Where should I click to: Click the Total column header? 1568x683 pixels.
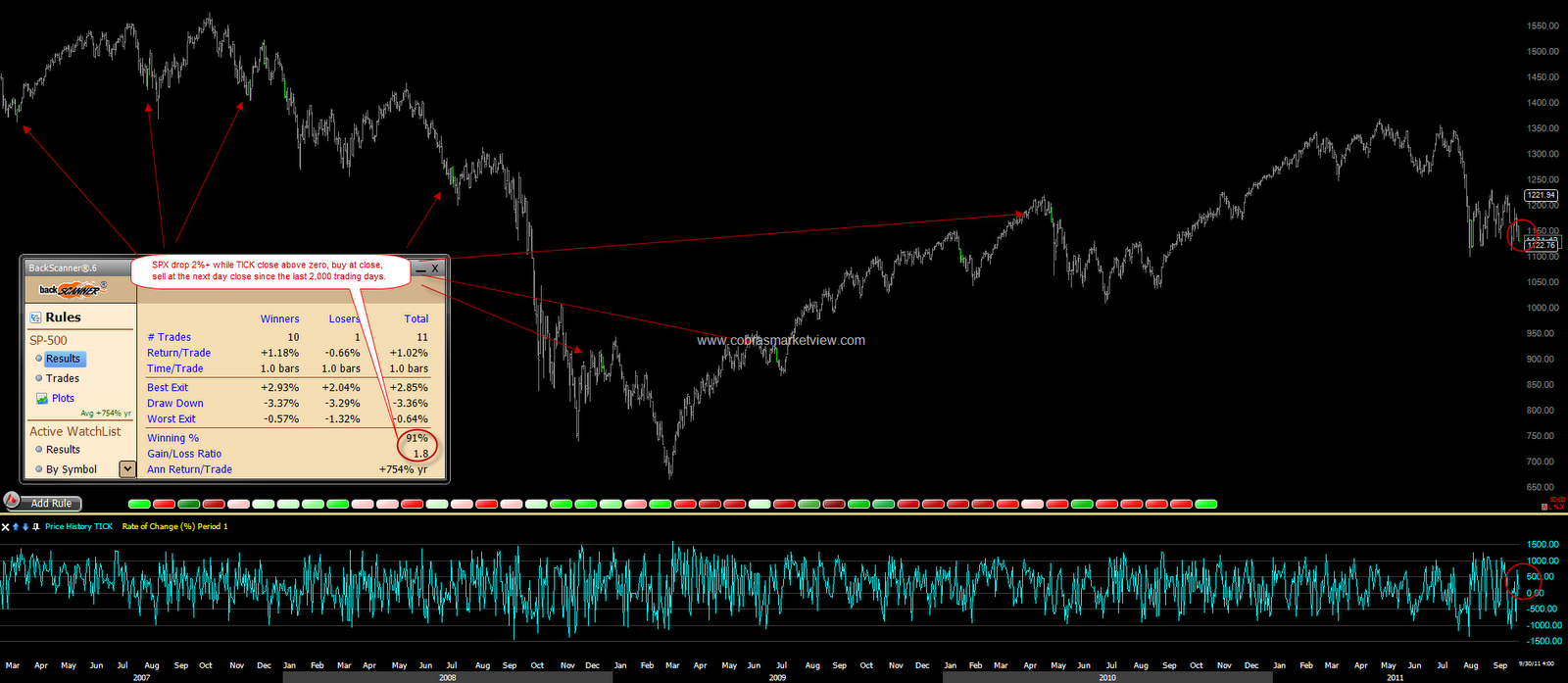(x=416, y=318)
